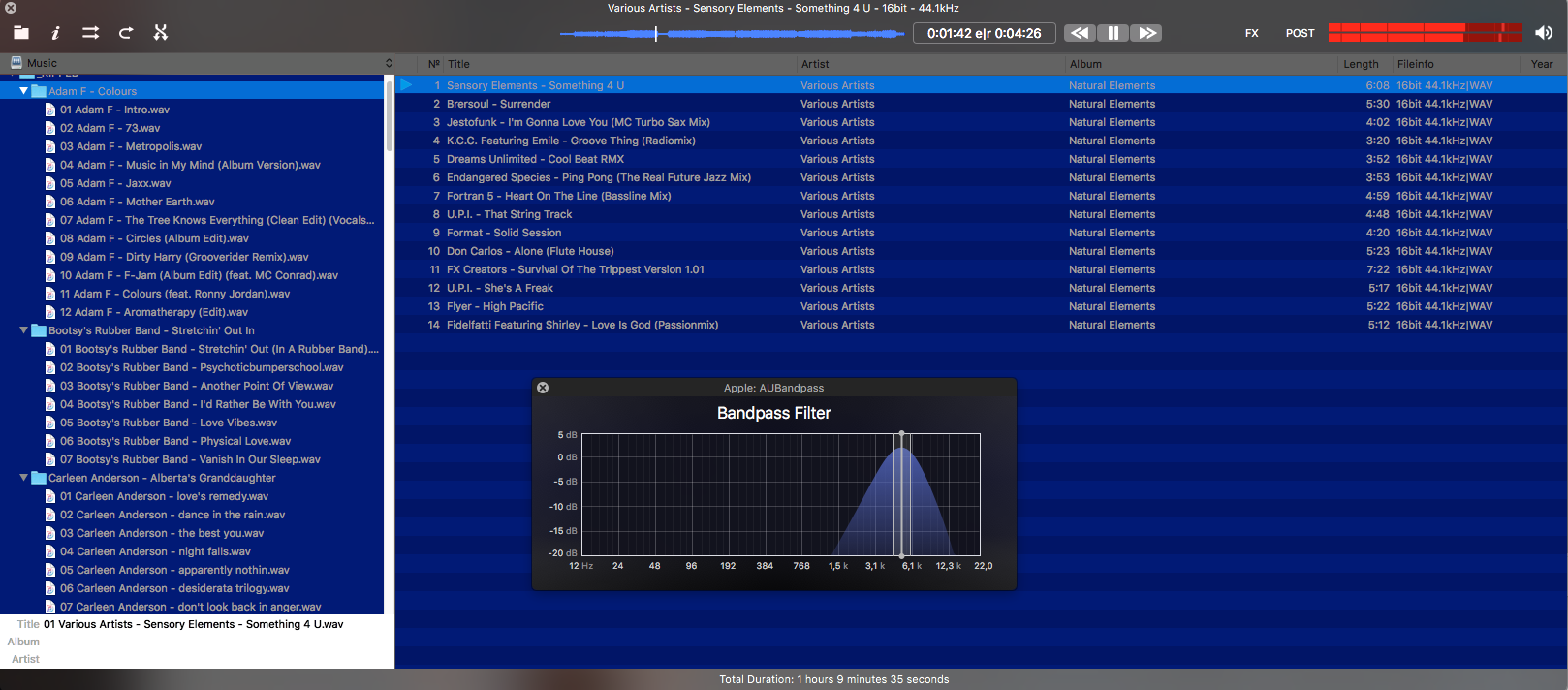The image size is (1568, 690).
Task: Skip to next track with forward button
Action: 1146,33
